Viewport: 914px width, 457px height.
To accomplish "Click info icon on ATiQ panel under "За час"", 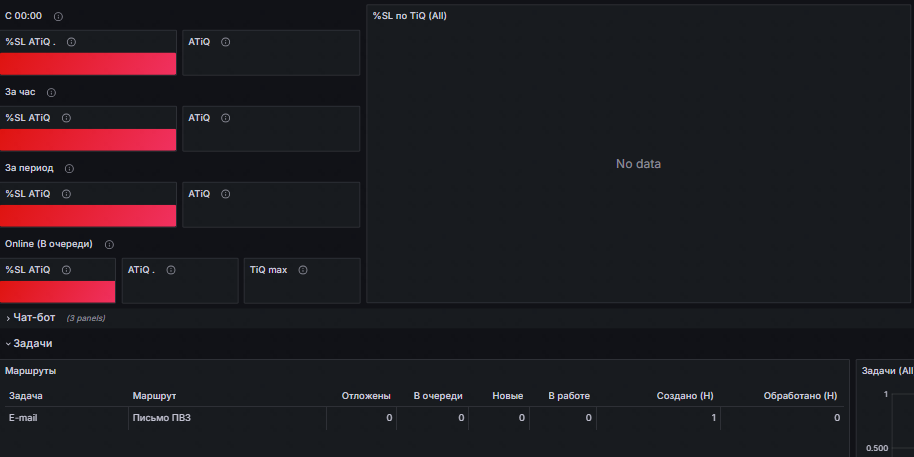I will click(x=225, y=118).
